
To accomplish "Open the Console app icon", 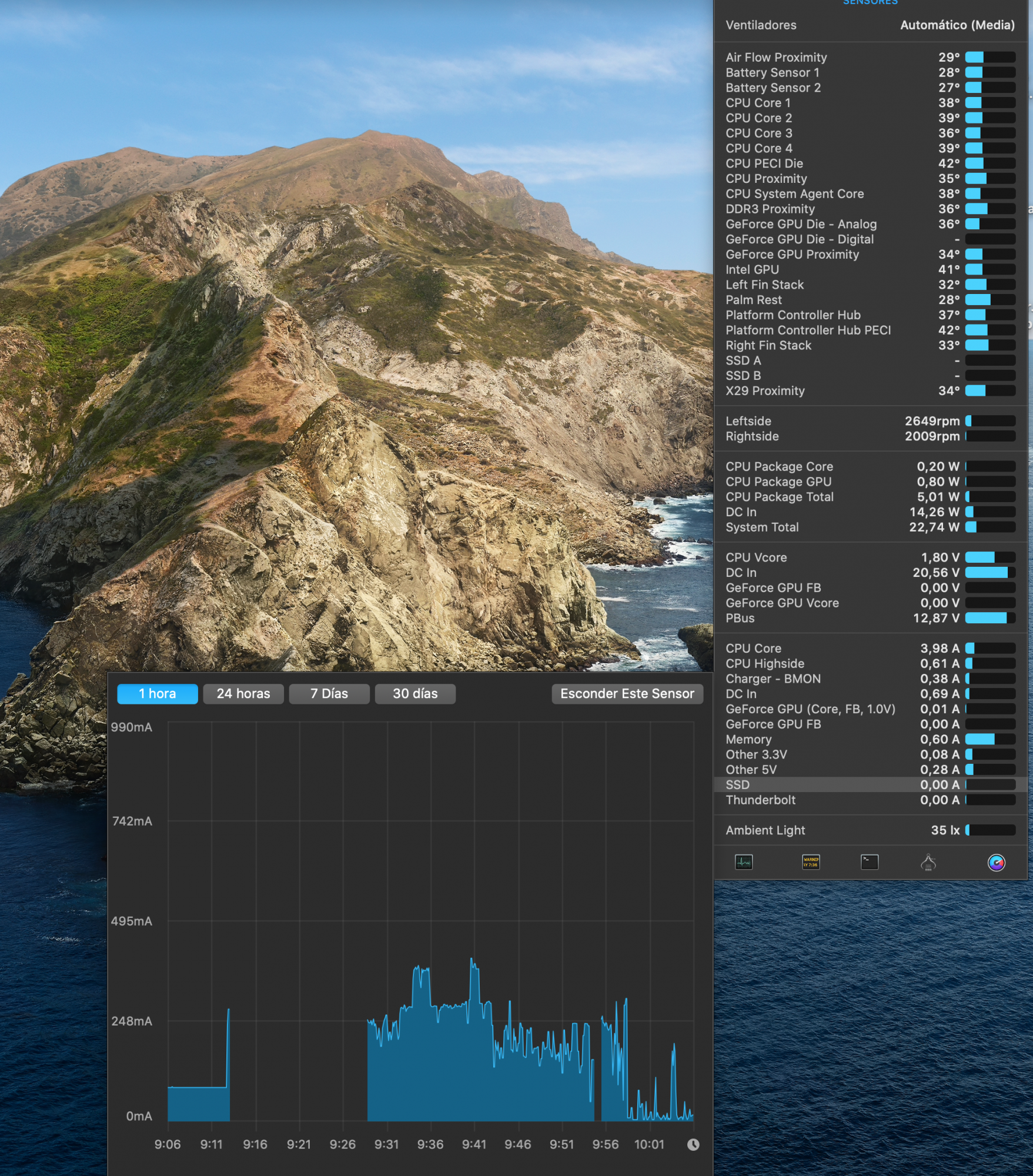I will (811, 862).
